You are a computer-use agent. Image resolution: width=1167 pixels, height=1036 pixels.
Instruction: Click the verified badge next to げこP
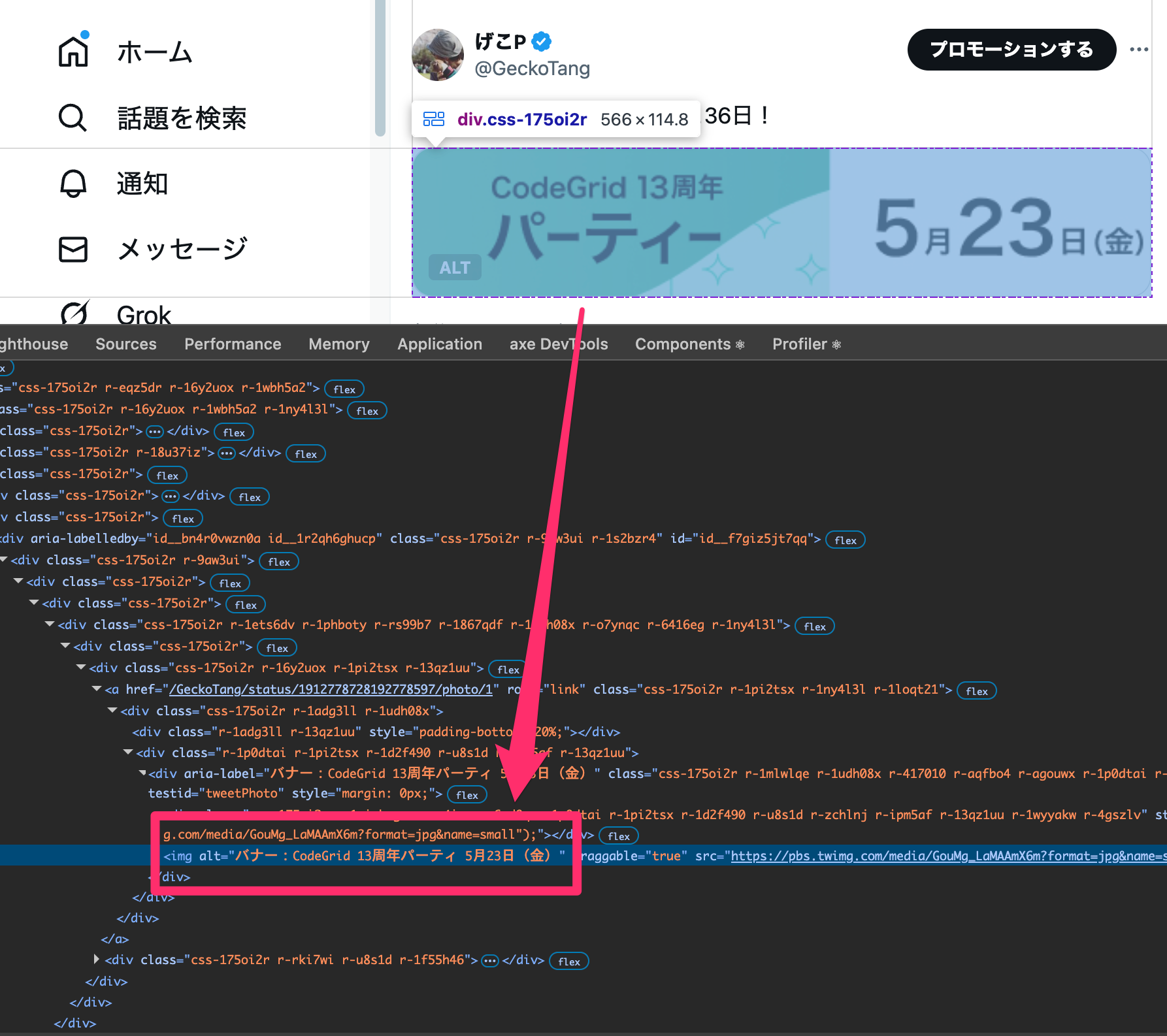click(542, 42)
